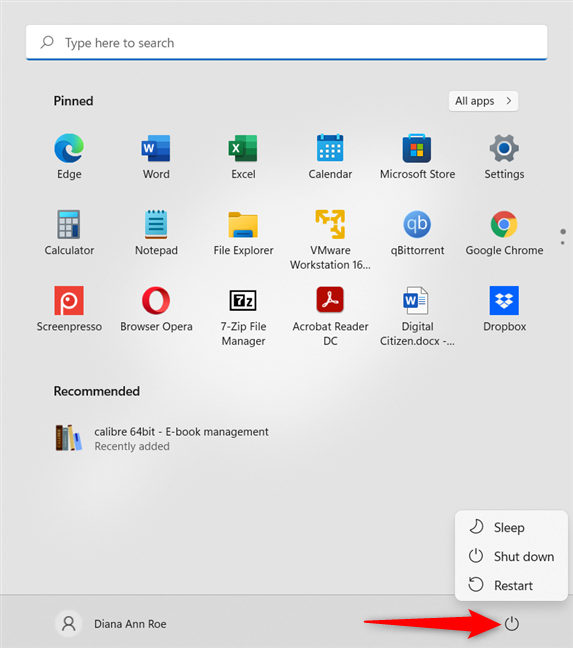Select the first pinned apps page dot
Image resolution: width=573 pixels, height=648 pixels.
[x=563, y=231]
